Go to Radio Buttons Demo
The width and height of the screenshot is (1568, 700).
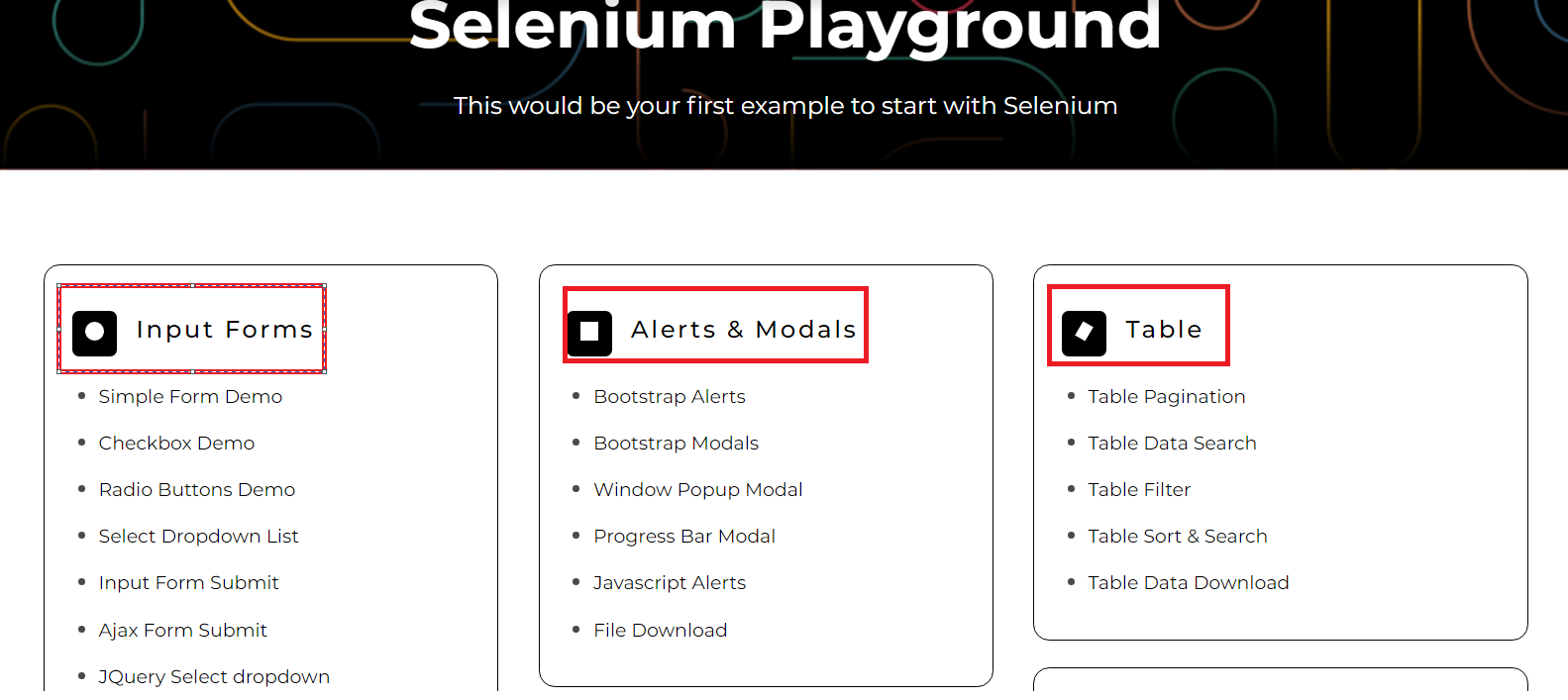click(196, 490)
